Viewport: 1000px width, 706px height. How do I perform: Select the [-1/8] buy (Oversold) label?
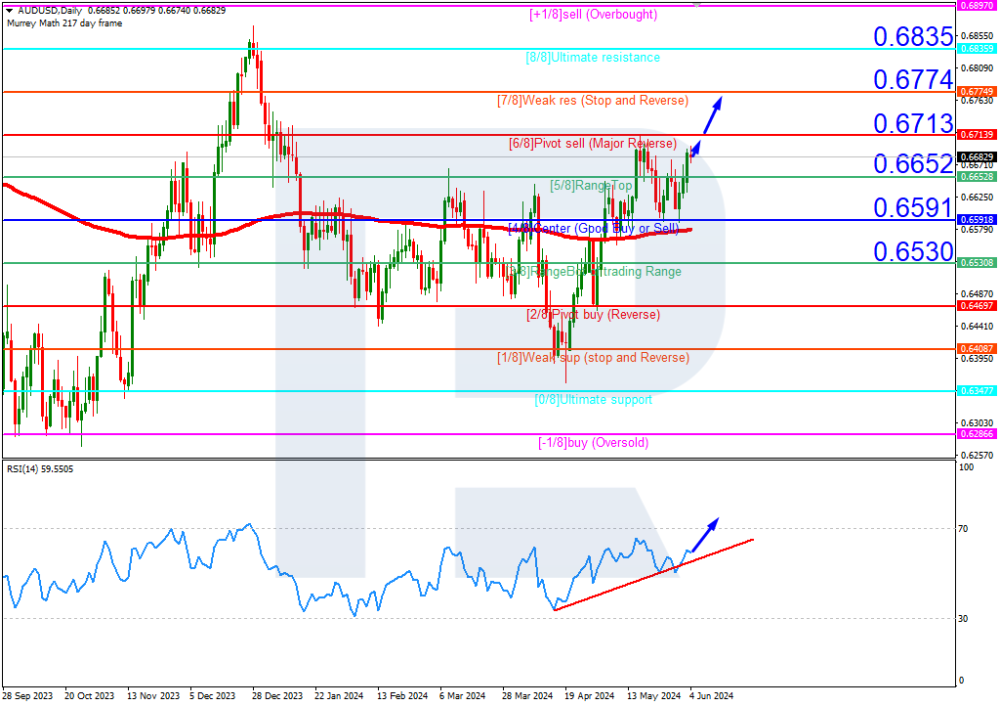click(592, 443)
